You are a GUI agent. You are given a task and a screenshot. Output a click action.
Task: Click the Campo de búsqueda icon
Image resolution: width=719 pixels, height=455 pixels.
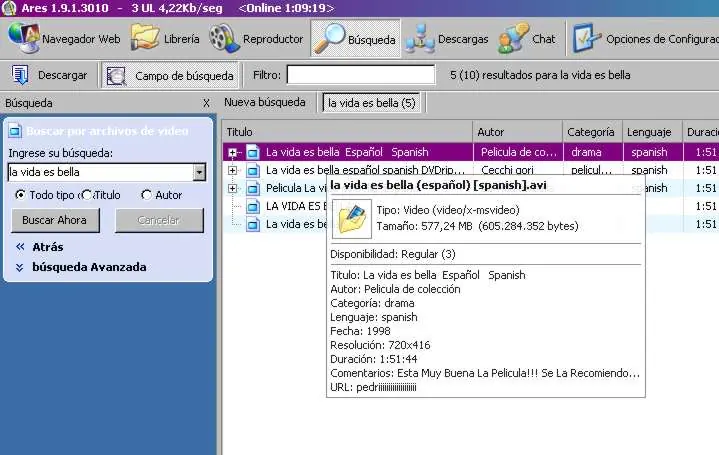116,76
